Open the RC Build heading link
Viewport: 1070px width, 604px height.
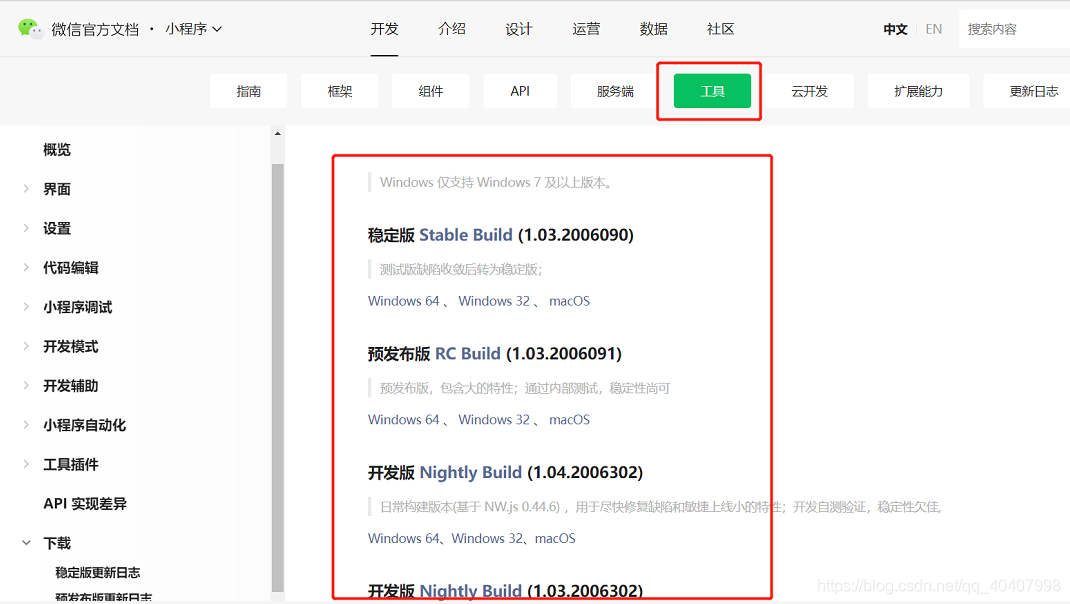pos(467,354)
